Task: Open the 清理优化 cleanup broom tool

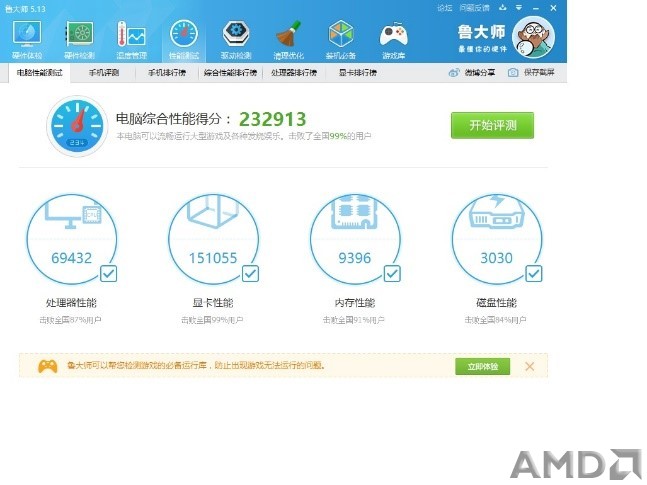Action: coord(288,40)
